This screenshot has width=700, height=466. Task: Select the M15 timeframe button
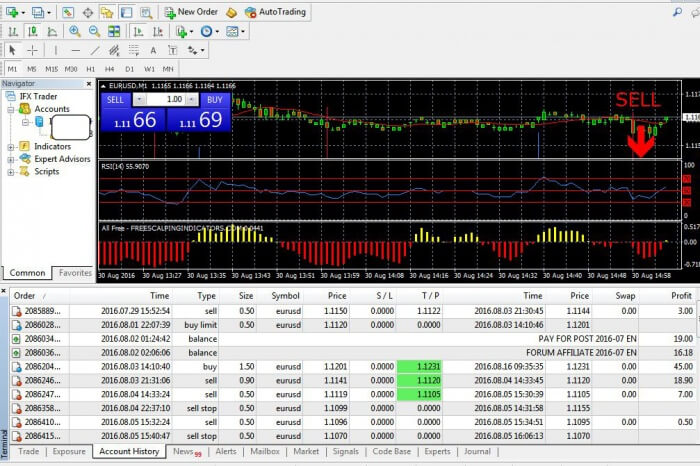click(50, 68)
